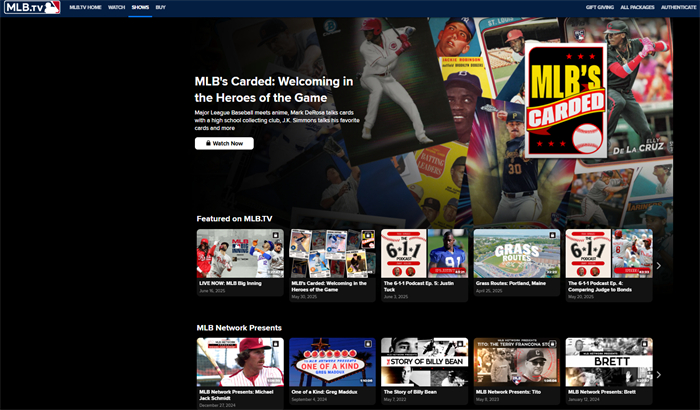This screenshot has width=700, height=410.
Task: Click the Authenticate link
Action: pyautogui.click(x=679, y=8)
